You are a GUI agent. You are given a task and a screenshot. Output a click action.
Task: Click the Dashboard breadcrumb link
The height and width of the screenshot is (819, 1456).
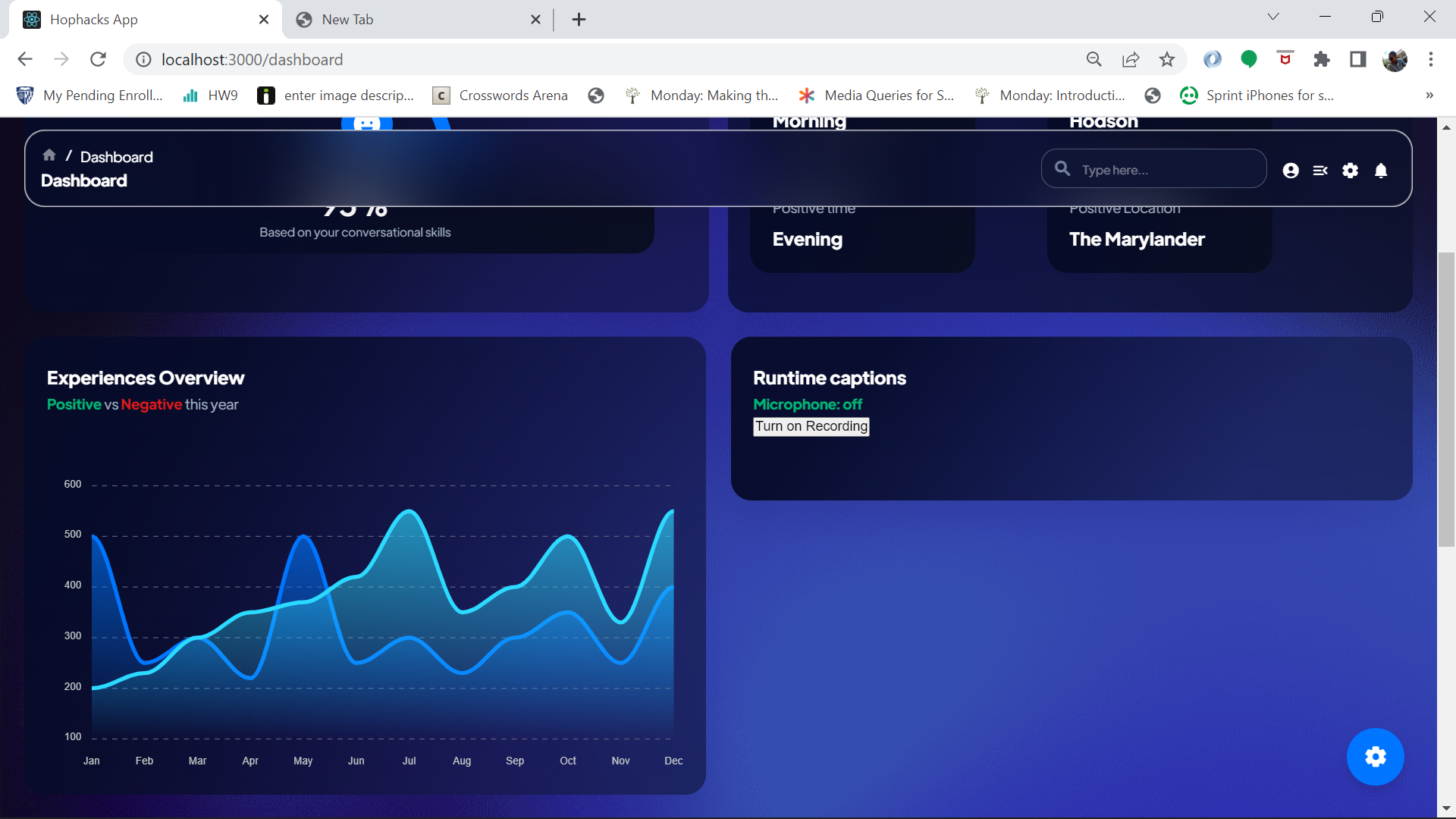tap(117, 157)
